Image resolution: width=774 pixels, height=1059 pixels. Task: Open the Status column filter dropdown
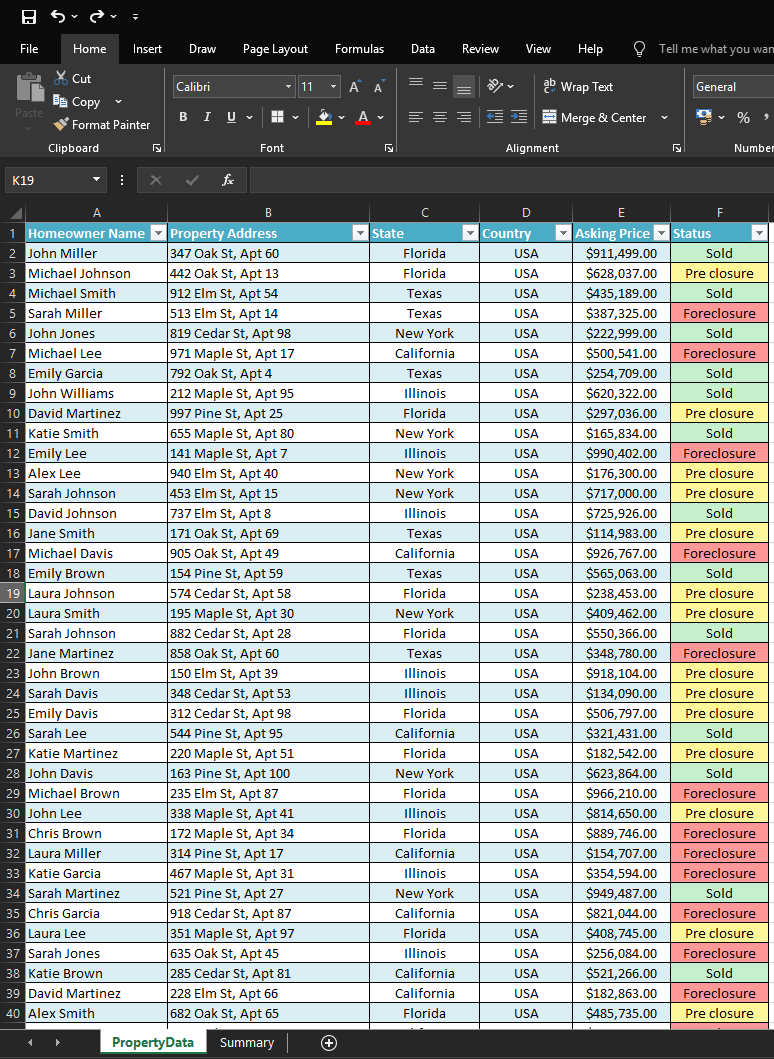[x=759, y=233]
